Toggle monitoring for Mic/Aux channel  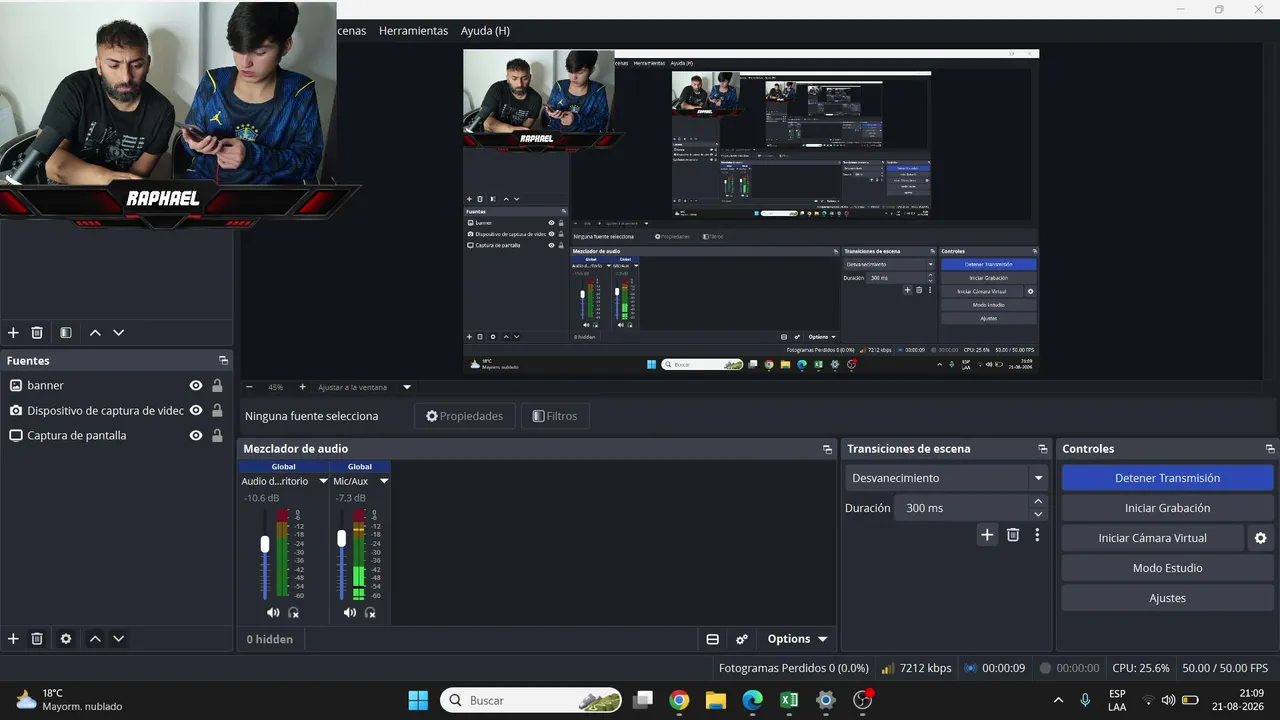pyautogui.click(x=370, y=612)
